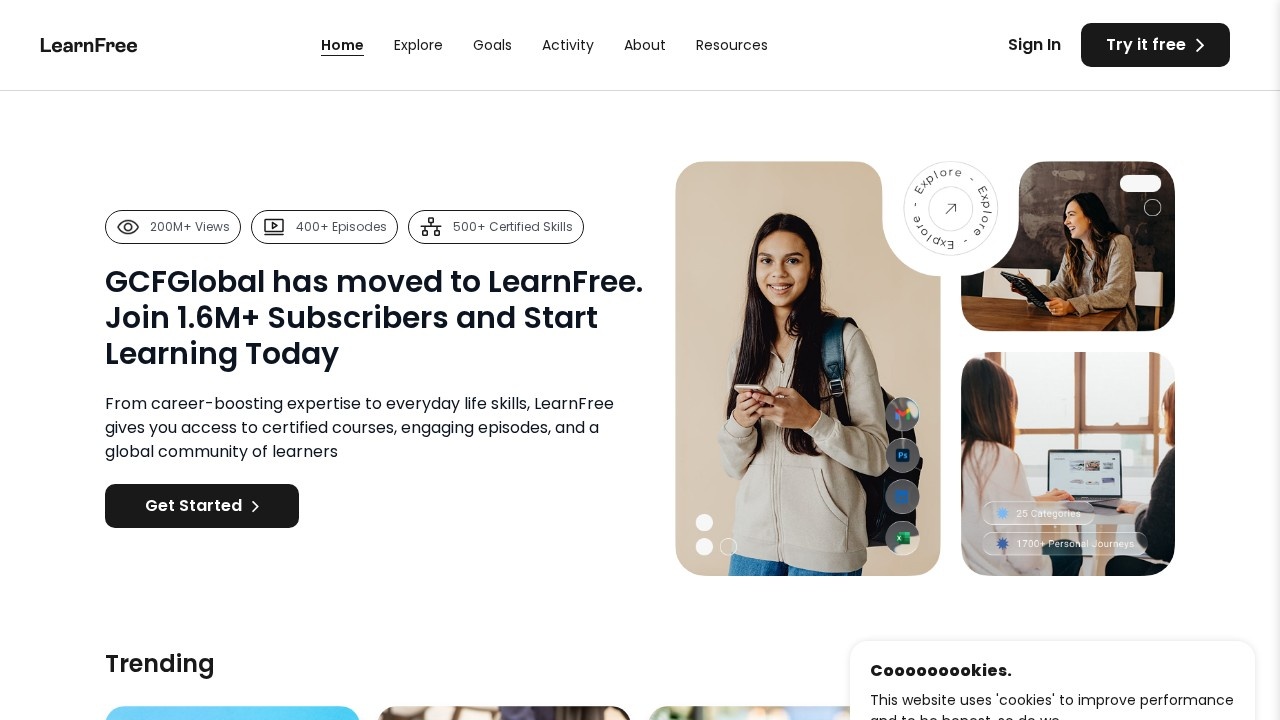1280x720 pixels.
Task: Select the About navigation link
Action: pos(645,45)
